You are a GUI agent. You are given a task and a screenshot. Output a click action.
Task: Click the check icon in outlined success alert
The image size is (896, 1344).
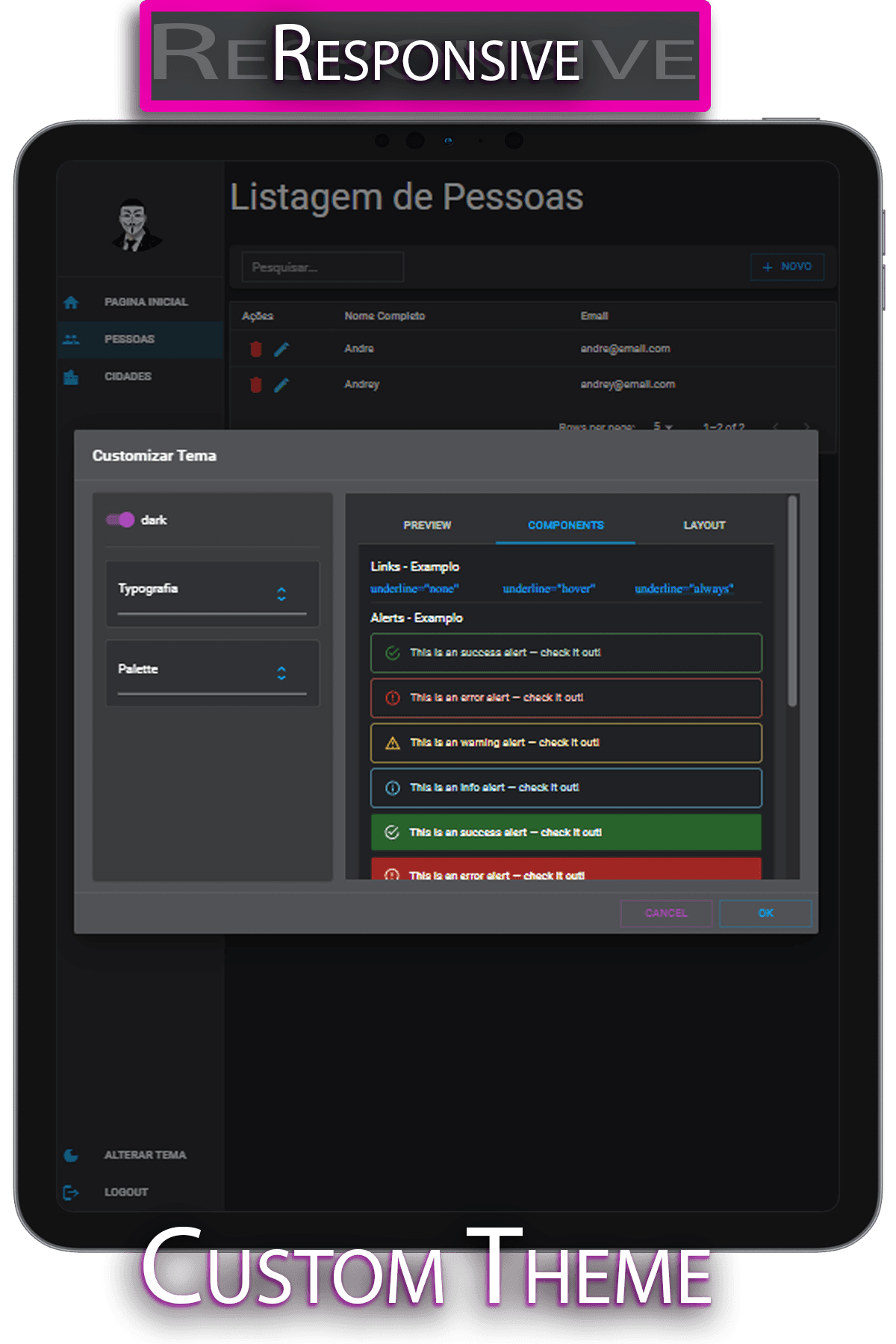pyautogui.click(x=392, y=653)
